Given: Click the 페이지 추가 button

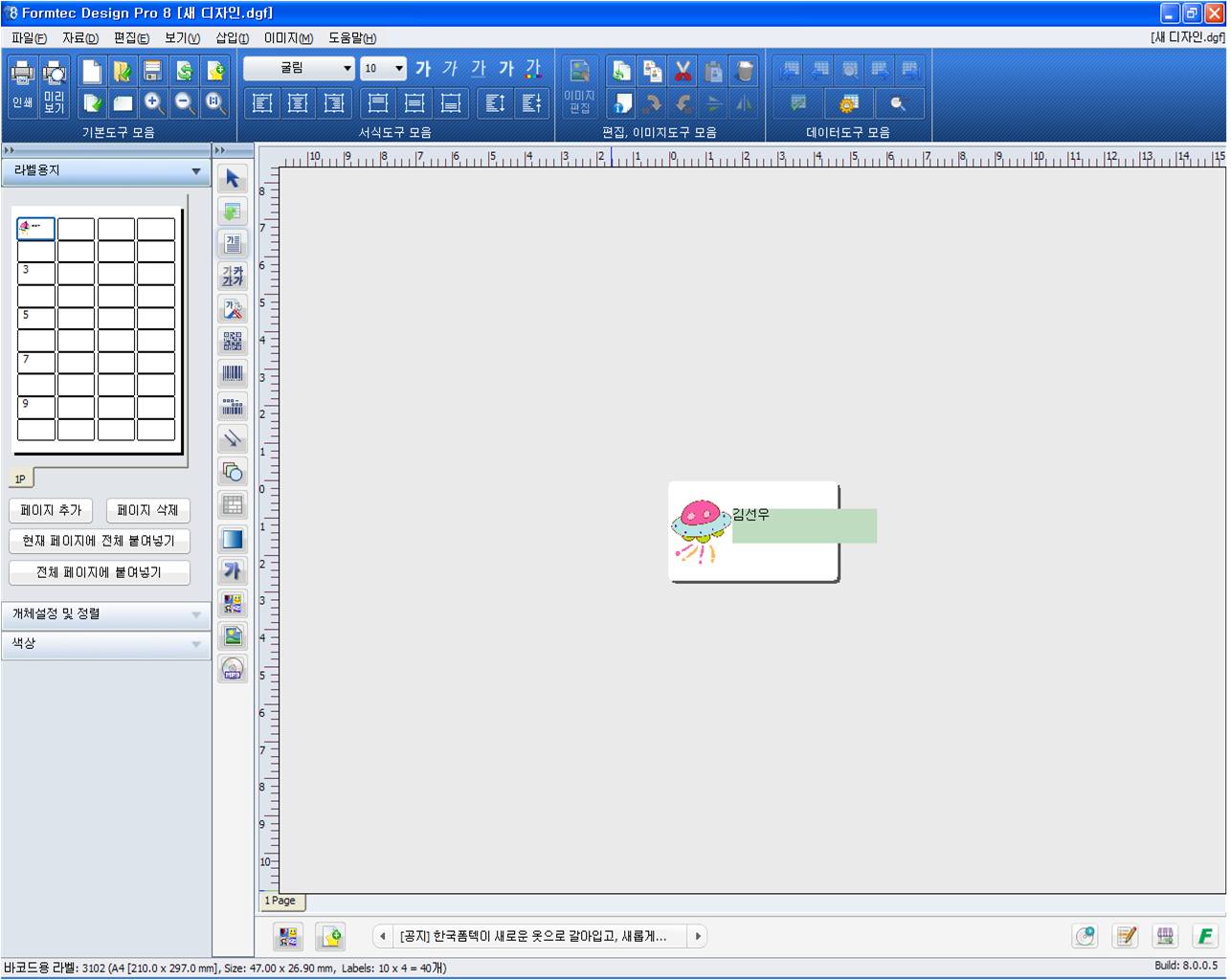Looking at the screenshot, I should [51, 511].
